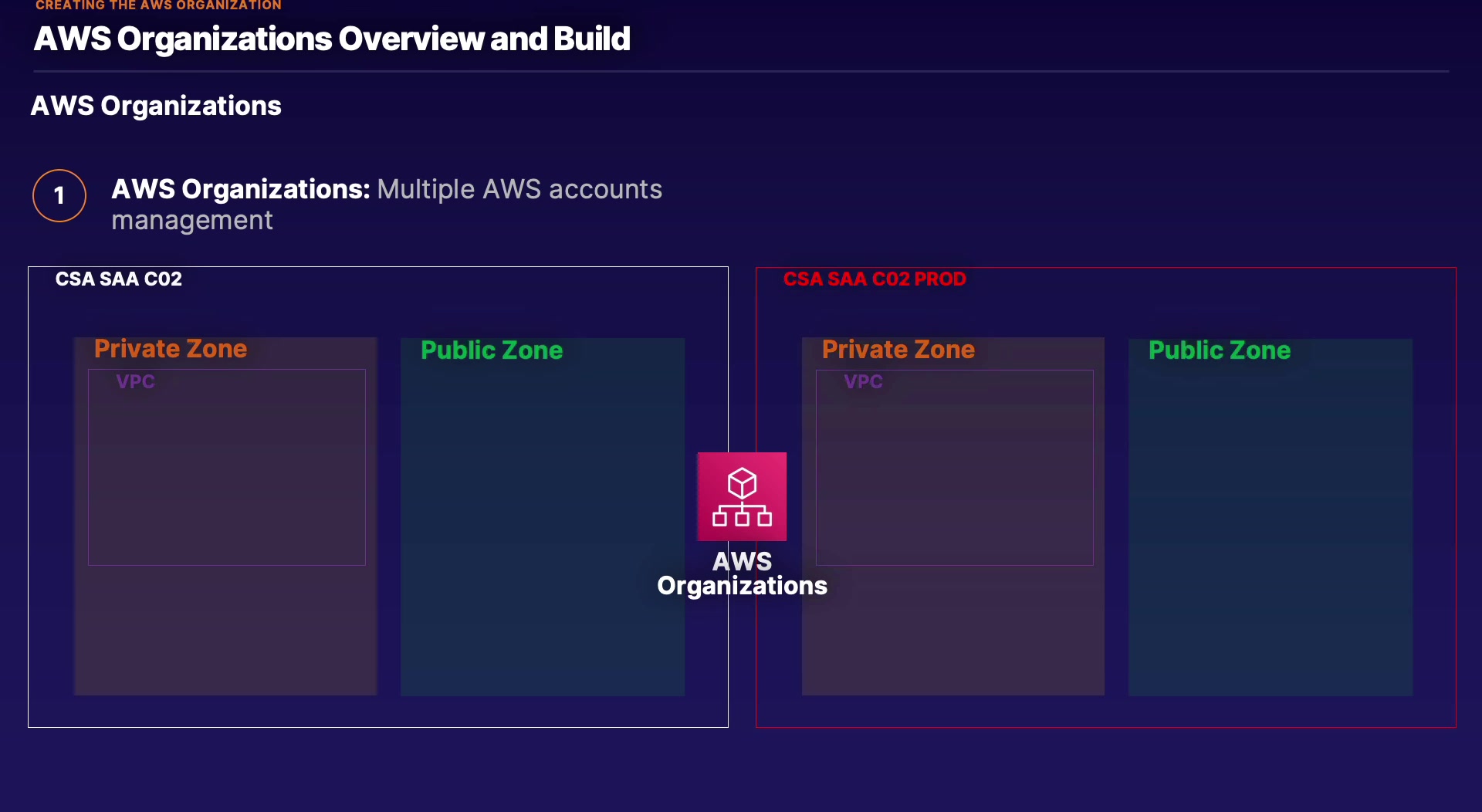
Task: Click the red "CSA SAA C02 PROD" account label
Action: click(875, 279)
